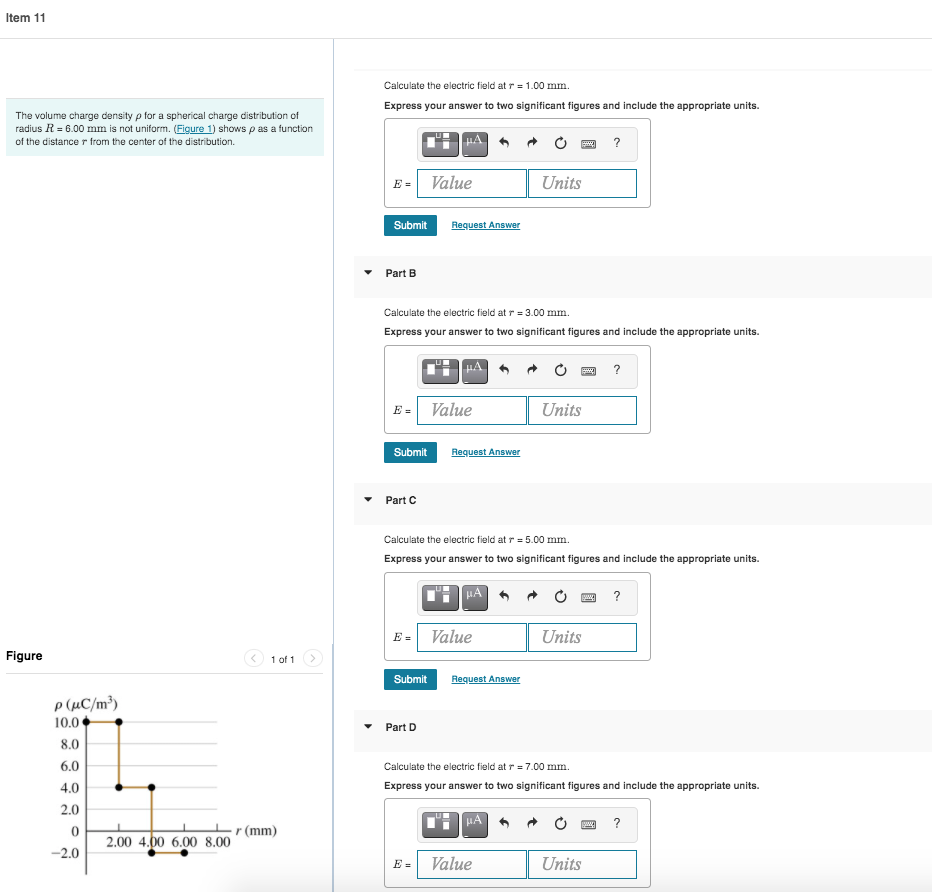Redo in Part C answer toolbar
The image size is (932, 892).
(x=532, y=596)
